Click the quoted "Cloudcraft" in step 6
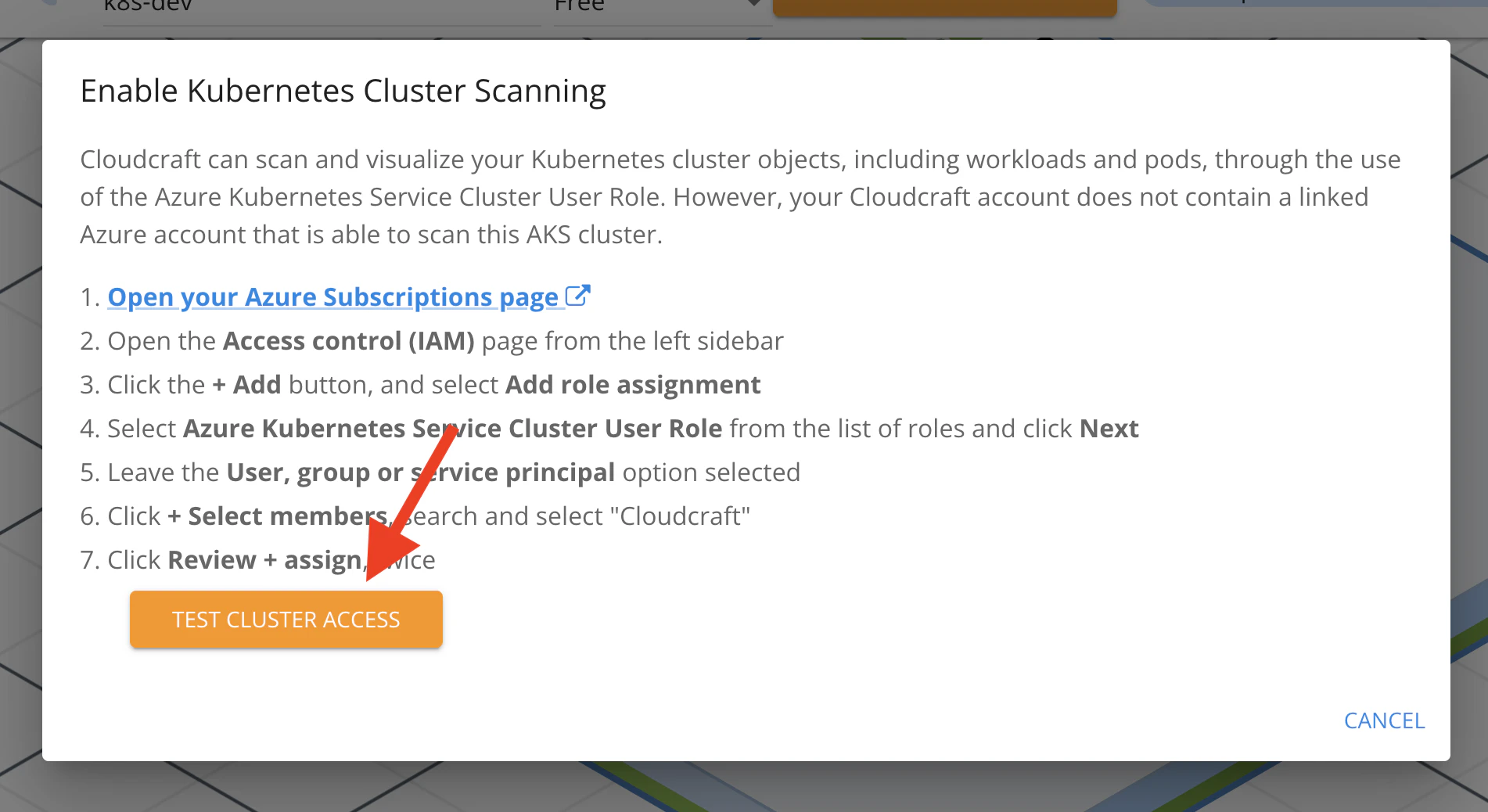 point(680,516)
